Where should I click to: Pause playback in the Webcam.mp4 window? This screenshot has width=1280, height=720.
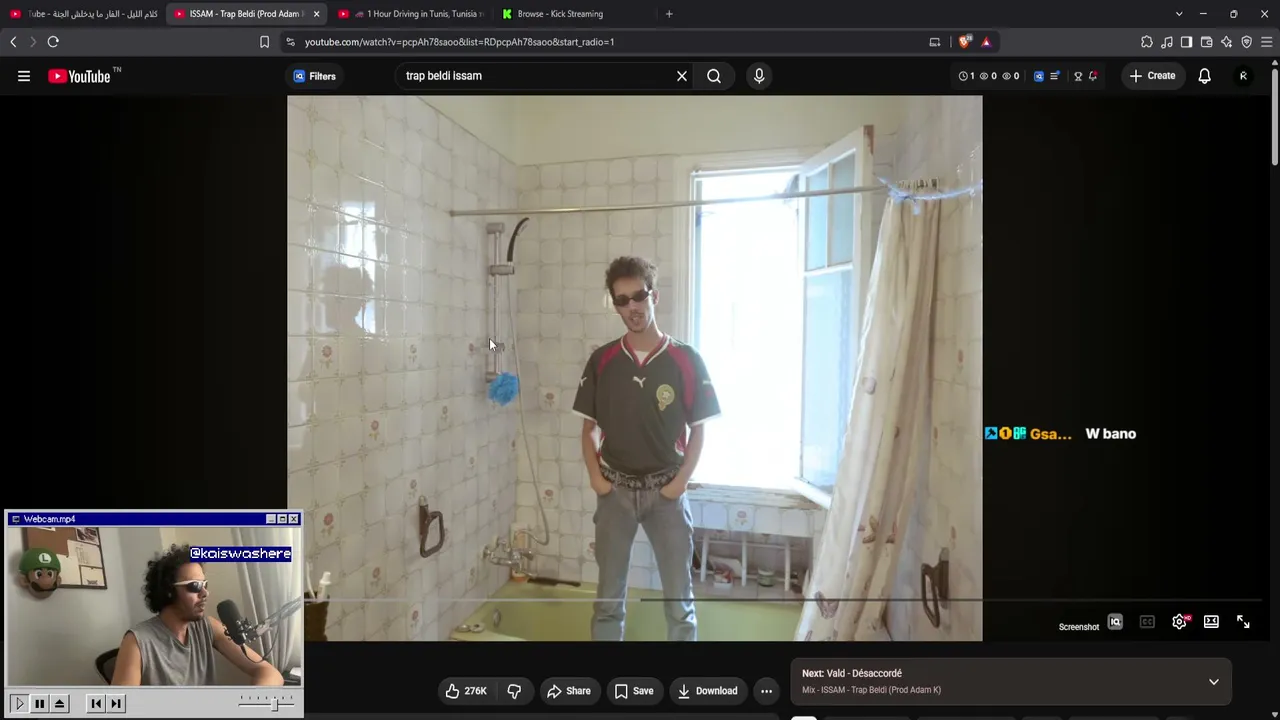point(39,704)
